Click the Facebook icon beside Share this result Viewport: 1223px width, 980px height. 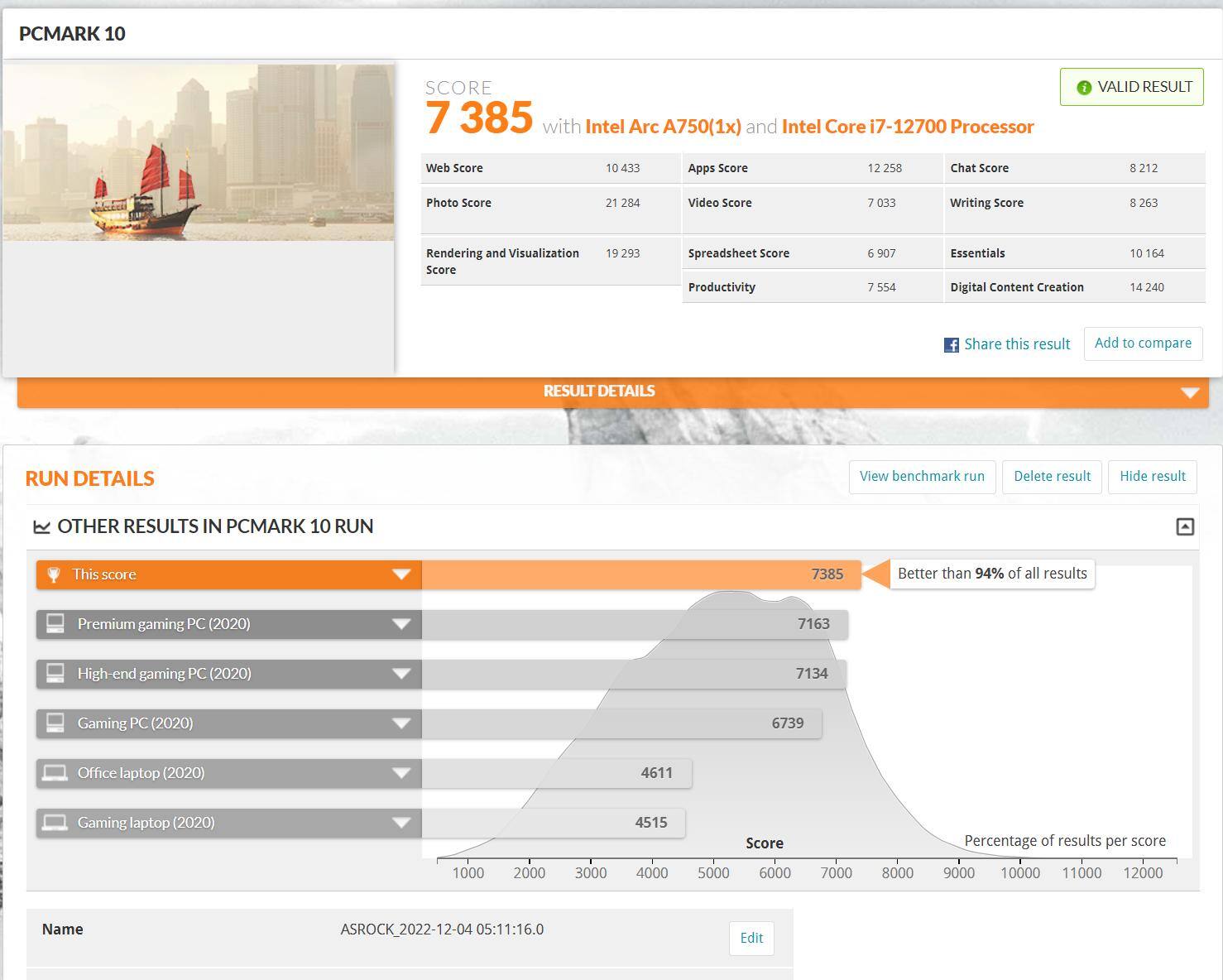tap(951, 345)
